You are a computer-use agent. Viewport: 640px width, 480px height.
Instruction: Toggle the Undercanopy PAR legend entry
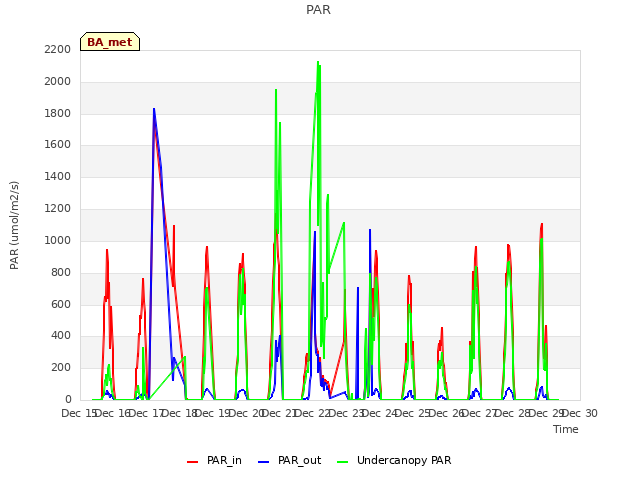pos(394,460)
